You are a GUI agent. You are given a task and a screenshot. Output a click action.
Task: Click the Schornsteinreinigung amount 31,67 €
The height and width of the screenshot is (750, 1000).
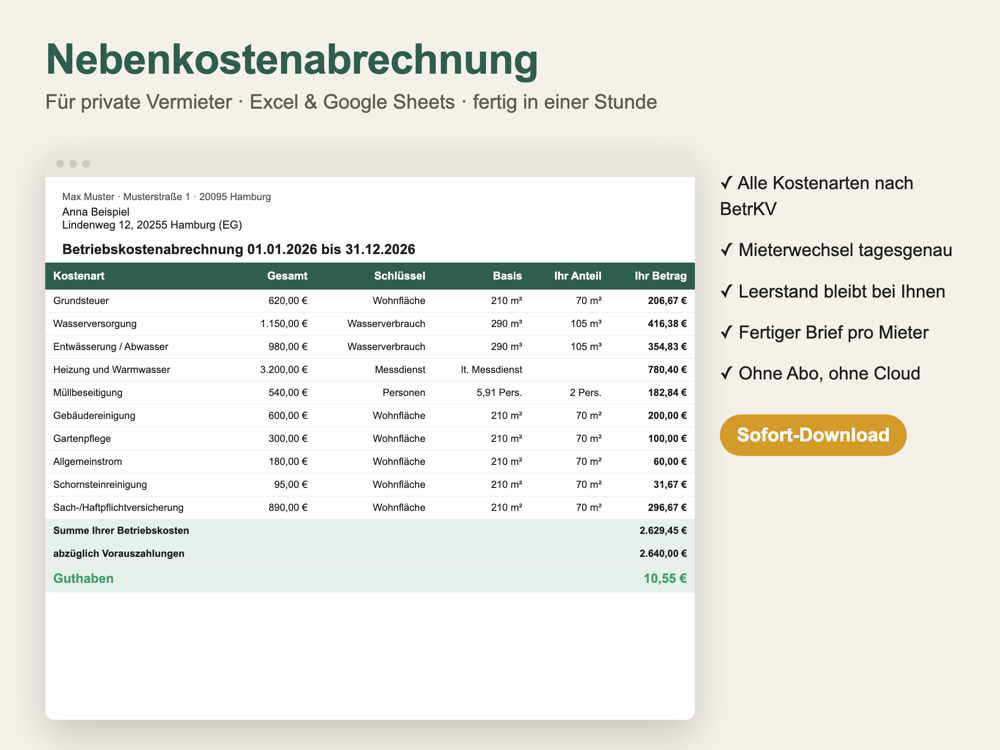coord(670,484)
